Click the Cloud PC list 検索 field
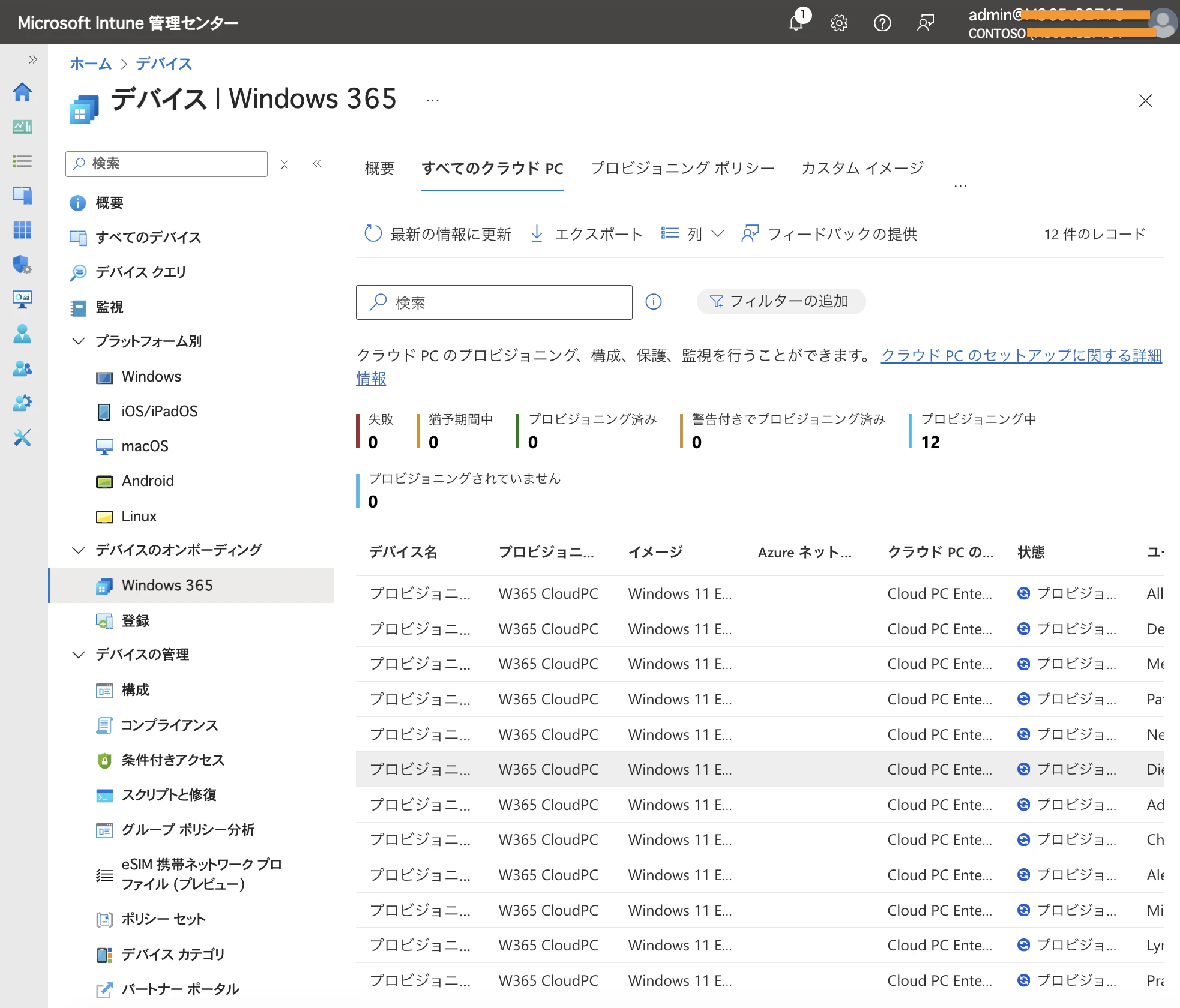Image resolution: width=1180 pixels, height=1008 pixels. click(x=494, y=302)
